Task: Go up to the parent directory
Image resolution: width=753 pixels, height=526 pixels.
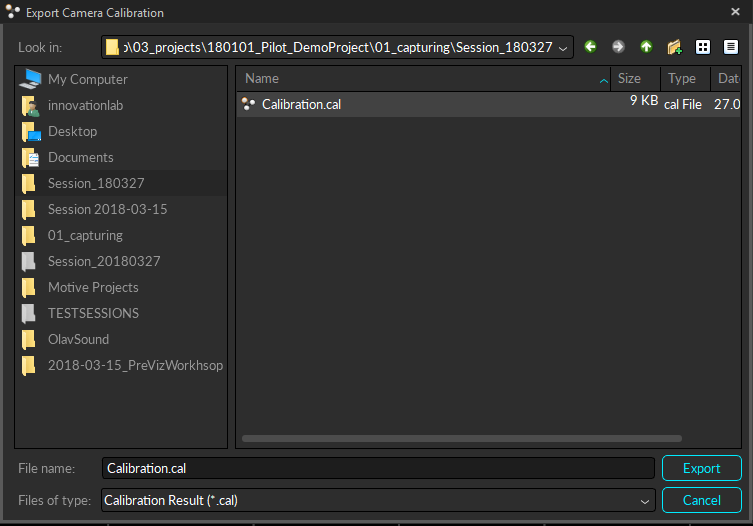Action: [646, 47]
